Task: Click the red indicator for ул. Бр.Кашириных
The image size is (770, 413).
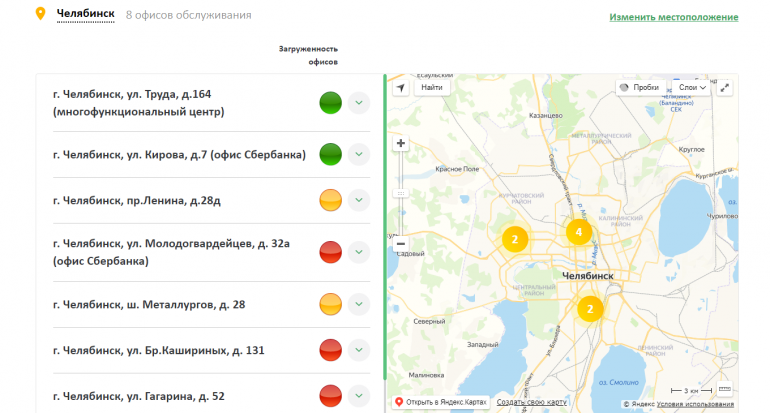Action: [x=330, y=350]
